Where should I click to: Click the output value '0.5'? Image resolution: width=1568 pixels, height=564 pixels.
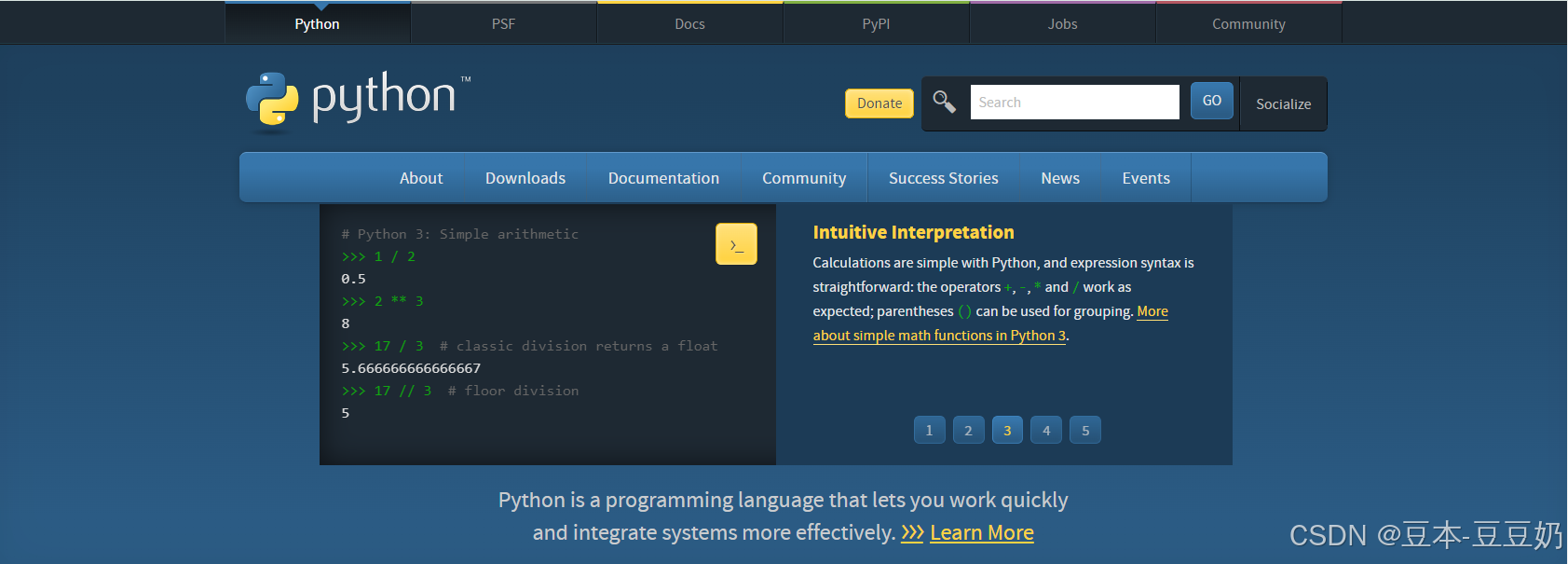(x=353, y=279)
